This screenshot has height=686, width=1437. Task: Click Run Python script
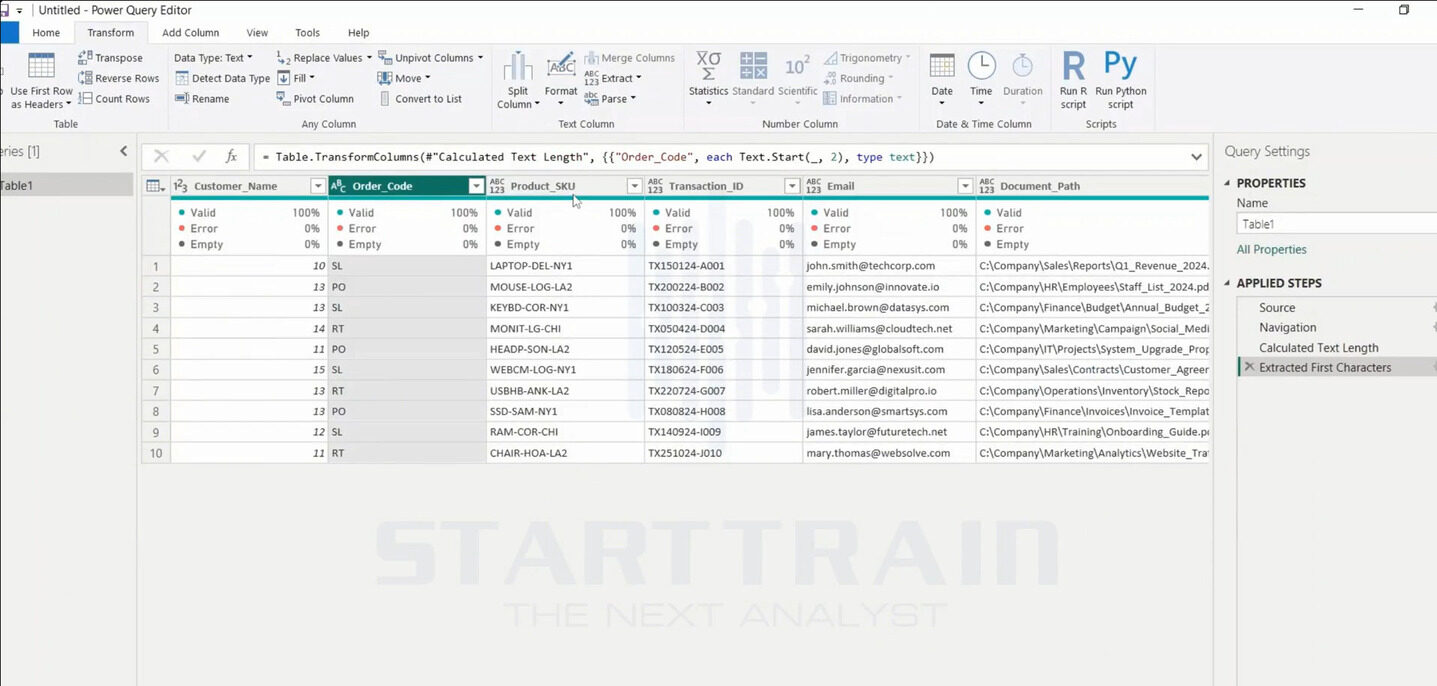1121,80
